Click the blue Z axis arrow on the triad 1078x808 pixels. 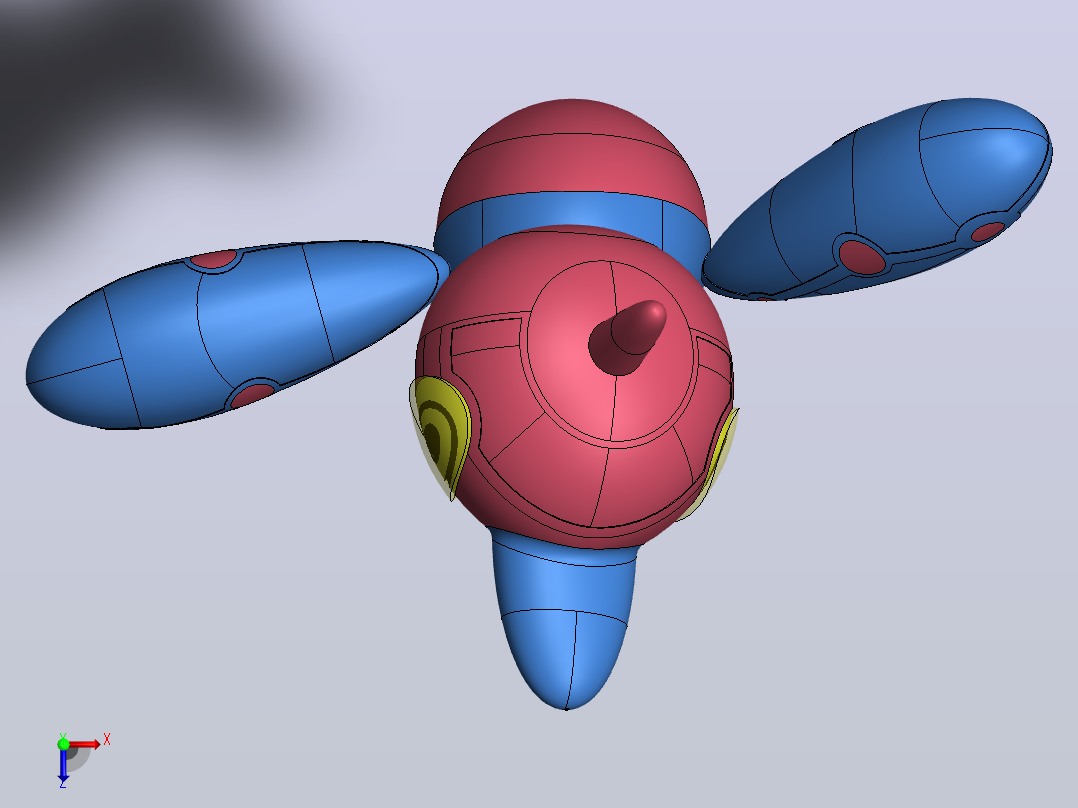click(x=63, y=765)
